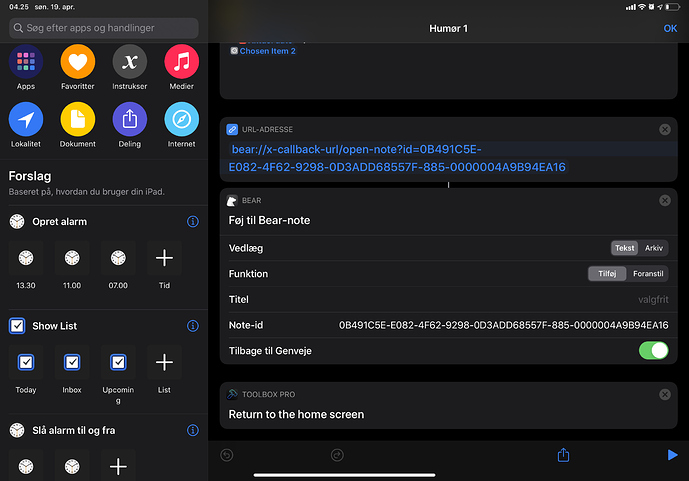689x481 pixels.
Task: Redo the last change
Action: click(x=337, y=455)
